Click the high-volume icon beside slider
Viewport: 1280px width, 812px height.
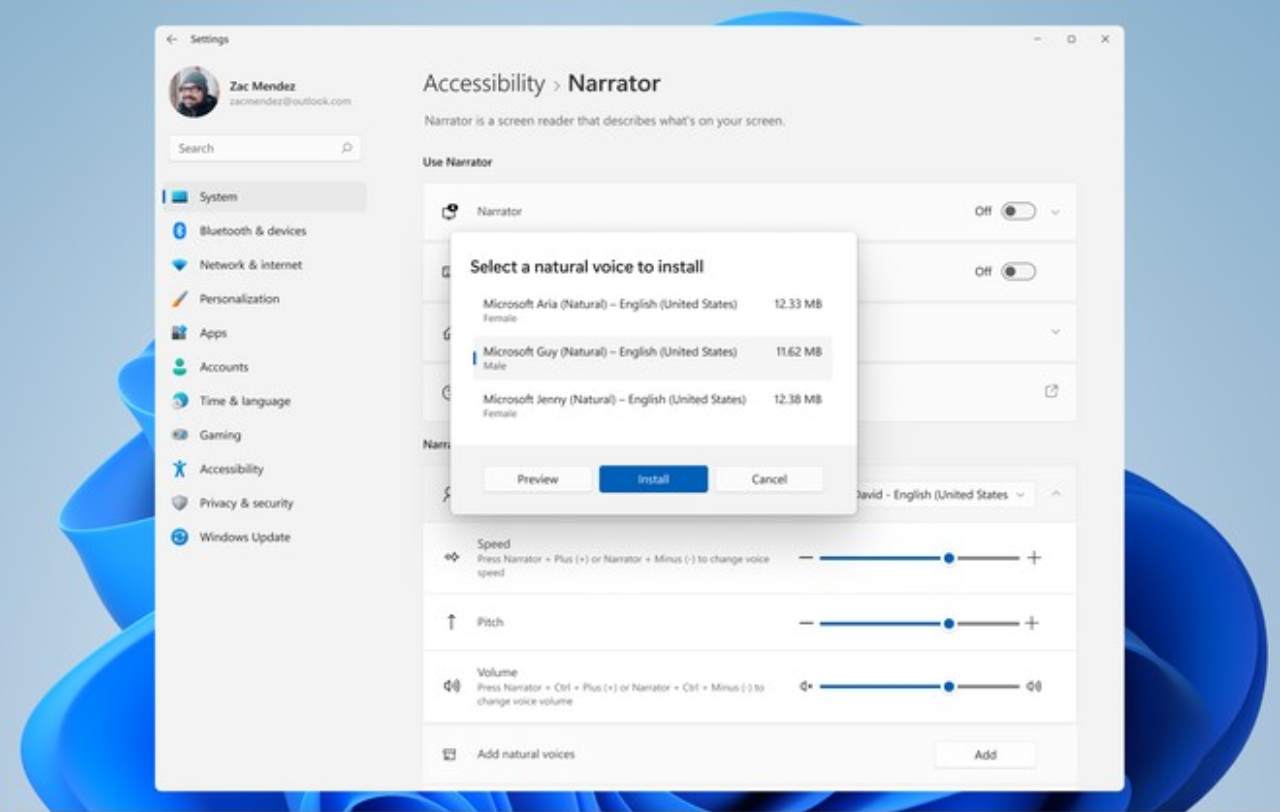click(1034, 687)
